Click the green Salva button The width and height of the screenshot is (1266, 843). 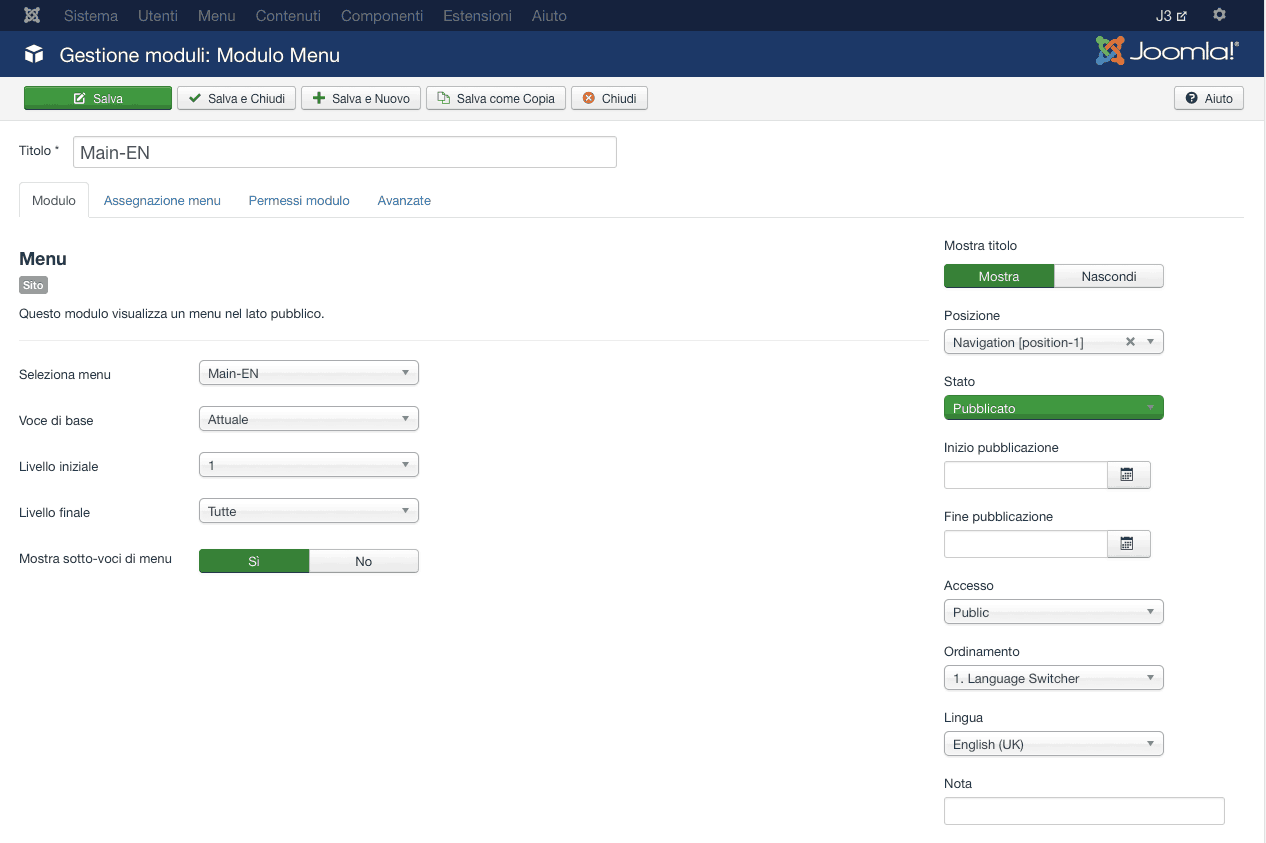(98, 98)
